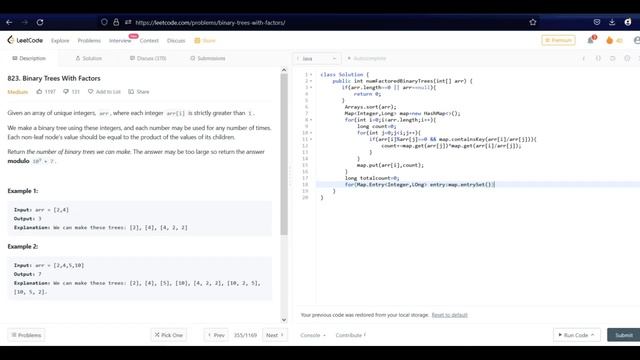Click the padlock site security icon

coord(116,22)
